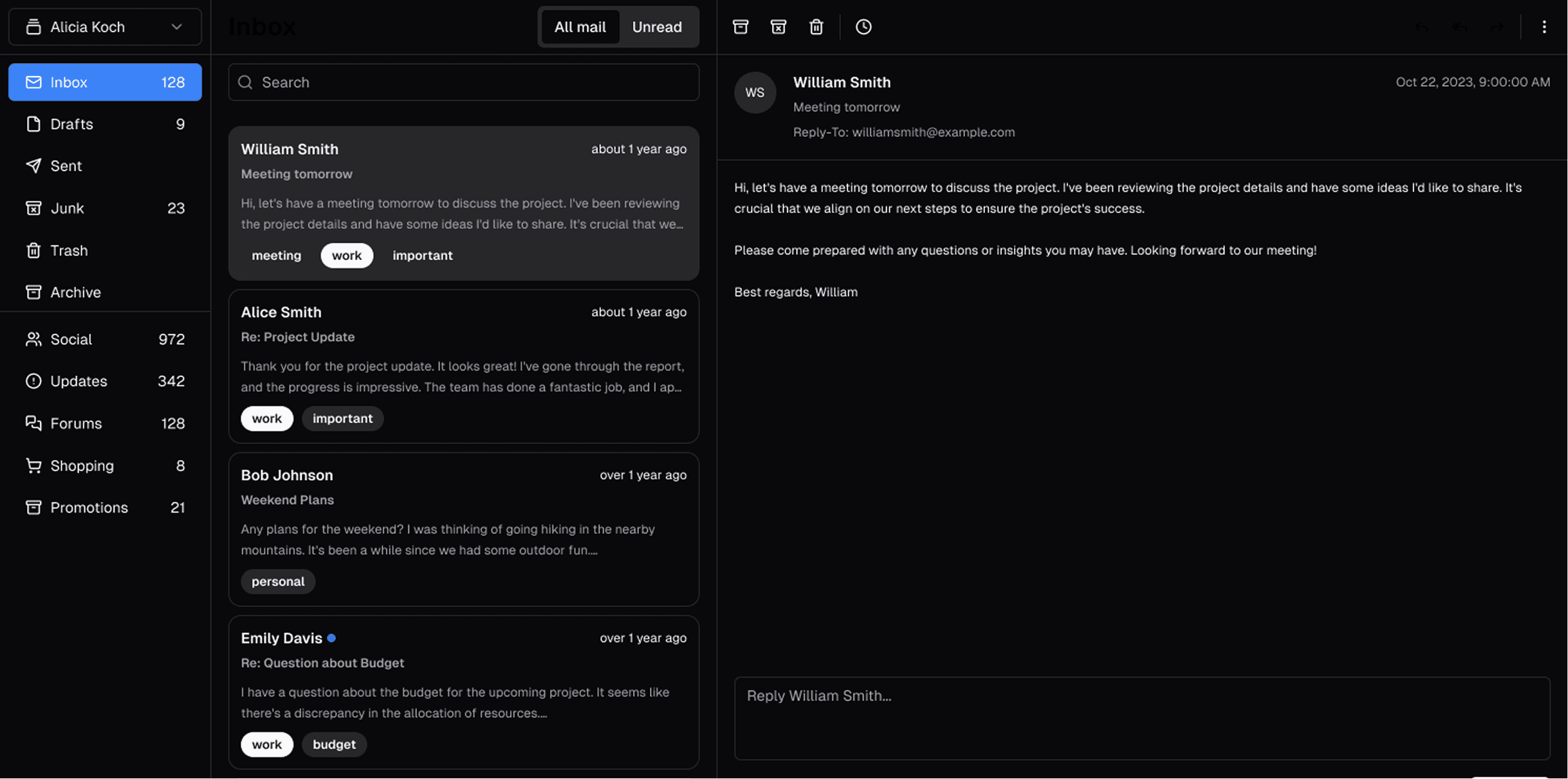Go to the Junk folder
1568x779 pixels.
[x=105, y=208]
